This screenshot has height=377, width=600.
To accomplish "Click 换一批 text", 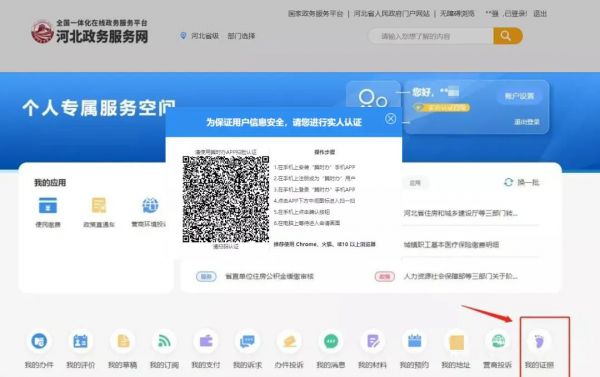I will click(528, 183).
